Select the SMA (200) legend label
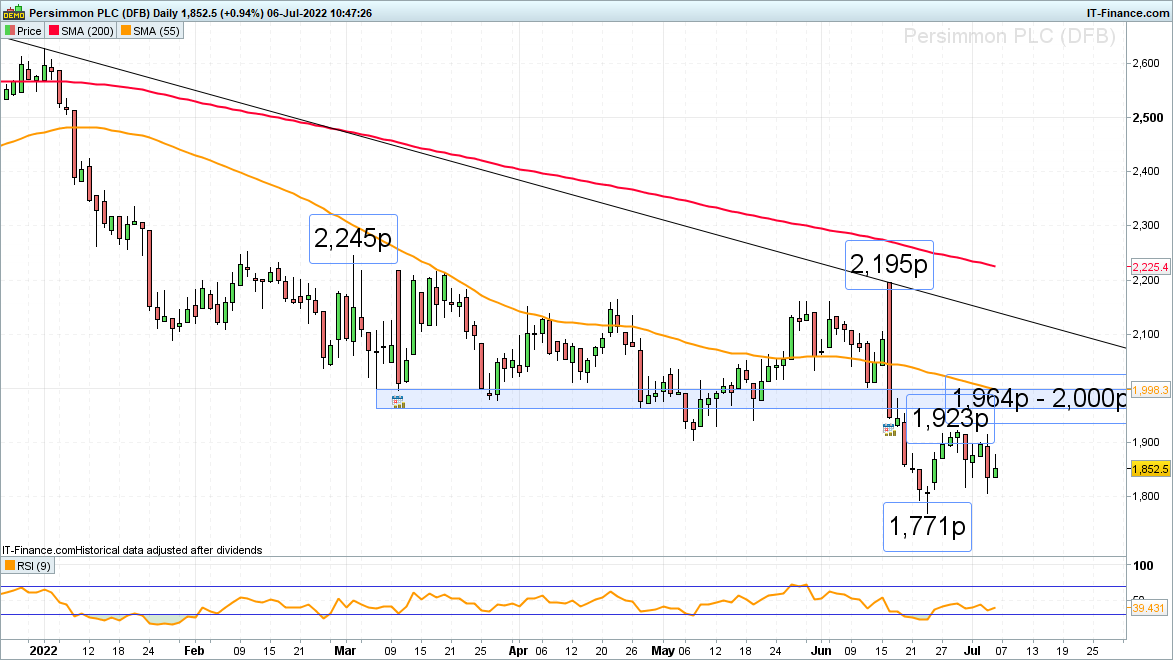The image size is (1173, 660). point(88,31)
